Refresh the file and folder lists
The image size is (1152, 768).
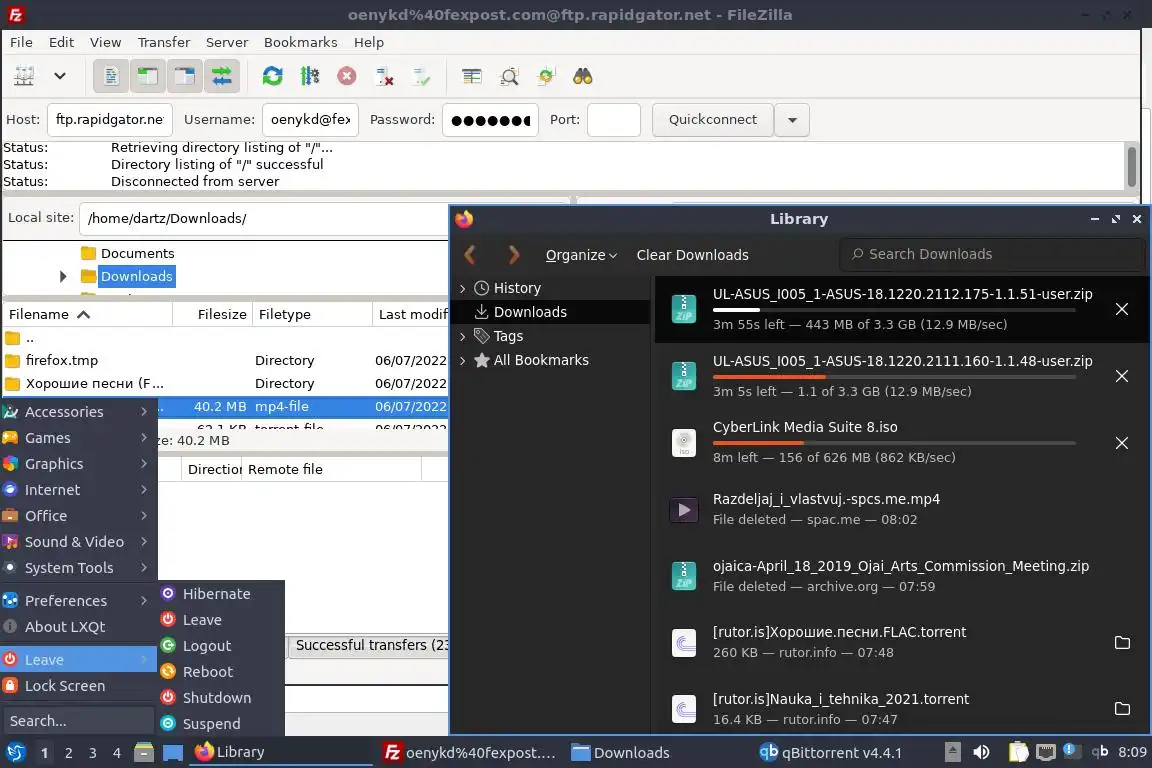tap(273, 76)
